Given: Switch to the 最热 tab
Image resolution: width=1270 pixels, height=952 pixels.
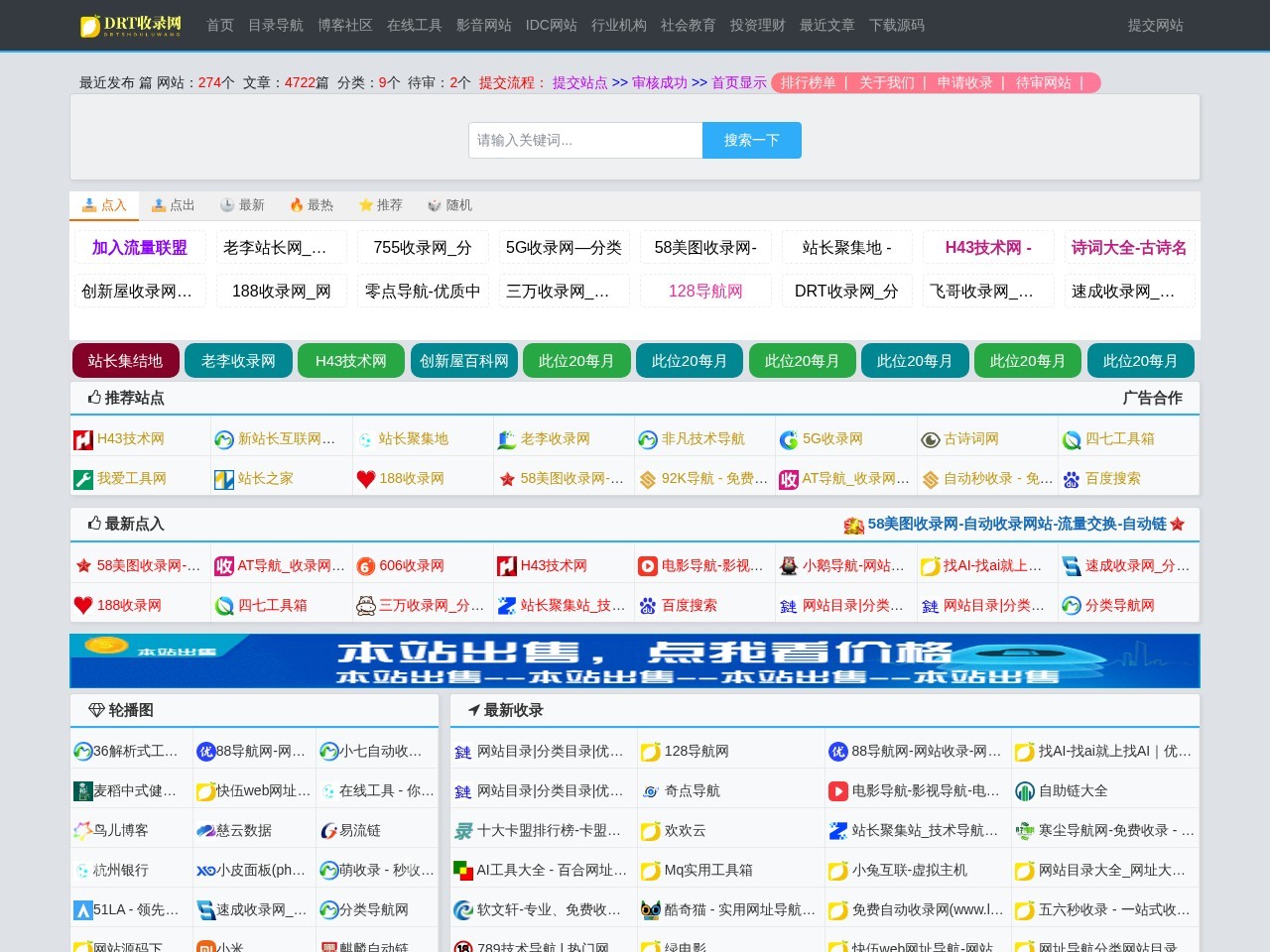Looking at the screenshot, I should 312,205.
